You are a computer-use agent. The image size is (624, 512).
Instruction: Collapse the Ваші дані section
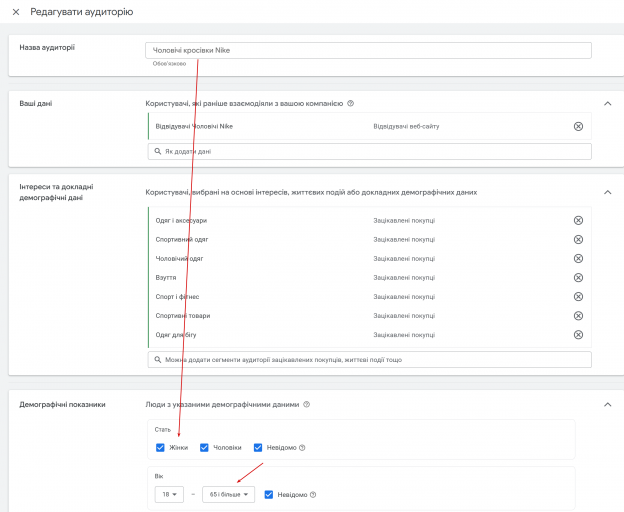pos(608,103)
